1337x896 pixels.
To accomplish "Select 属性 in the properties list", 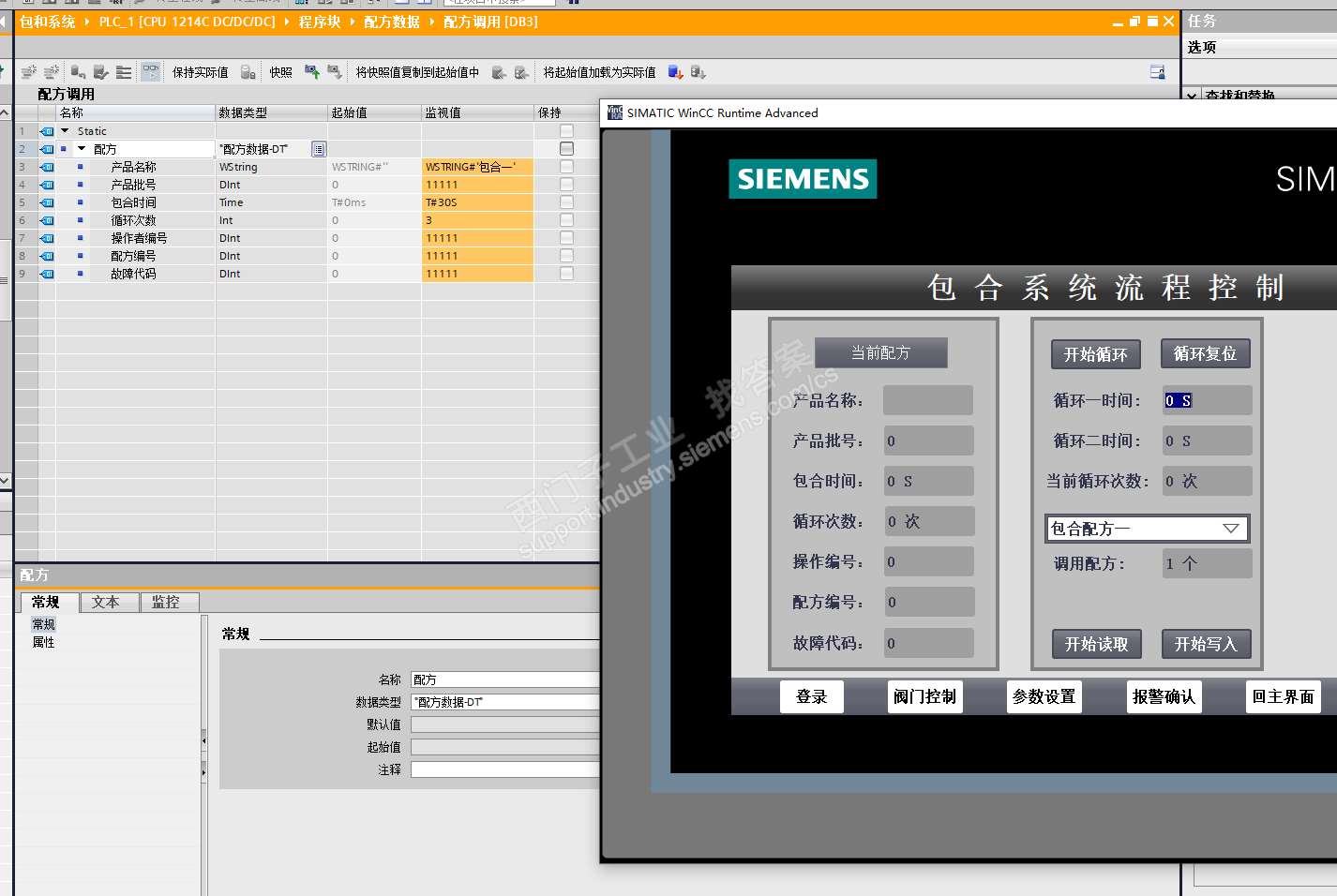I will 44,642.
